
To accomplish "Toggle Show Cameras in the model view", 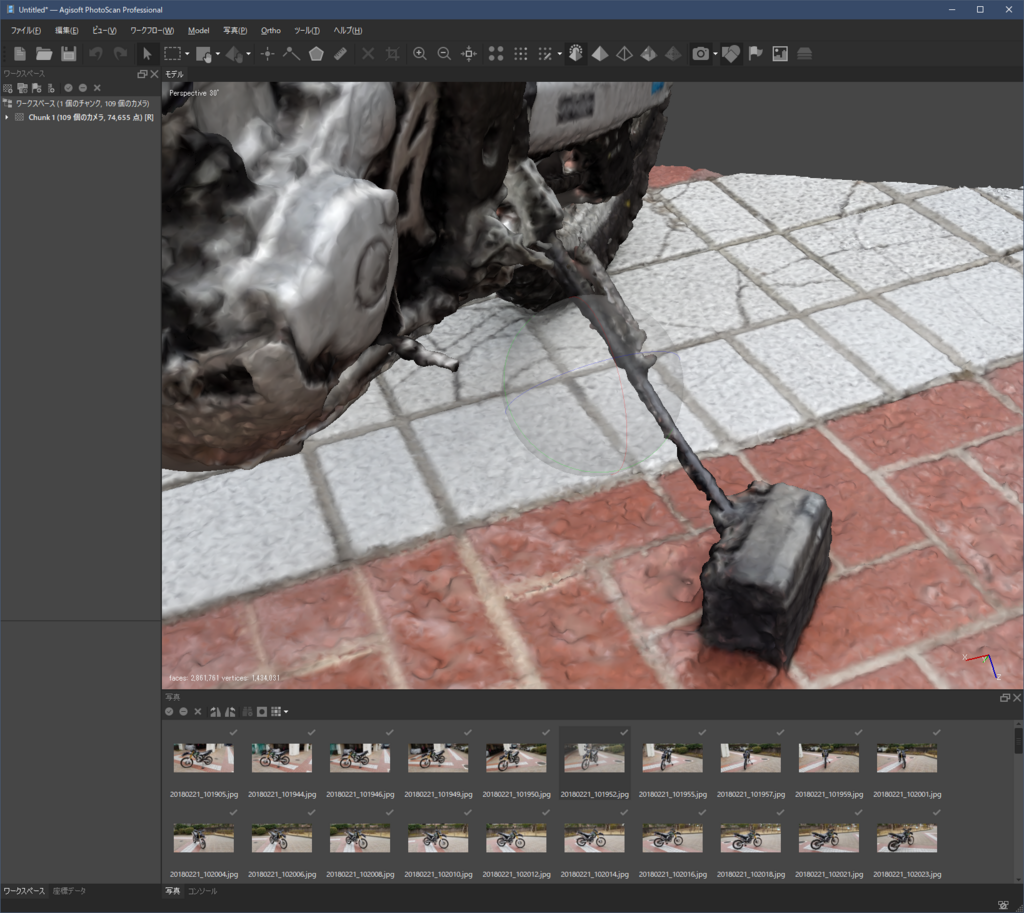I will (x=700, y=54).
